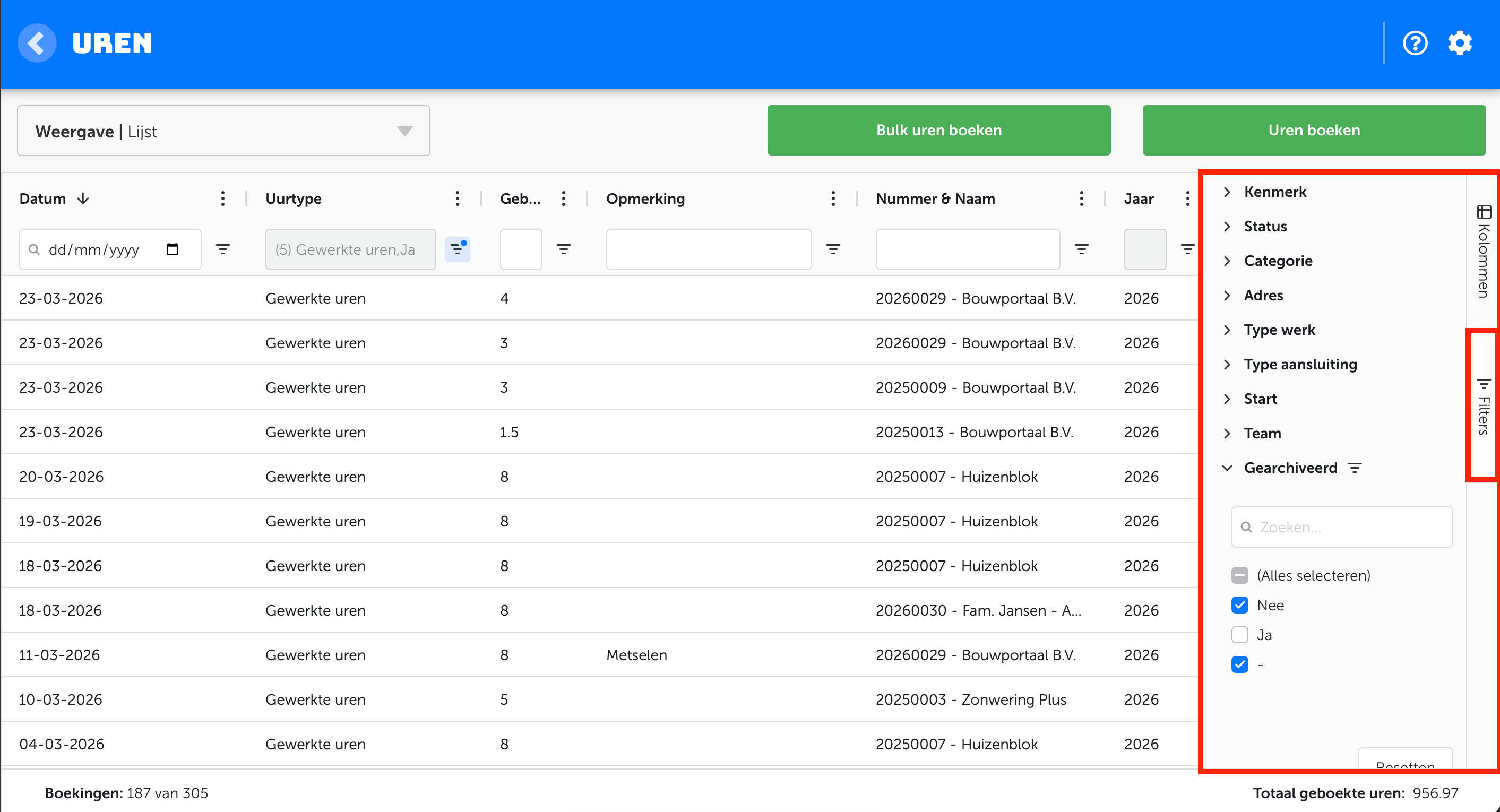This screenshot has width=1500, height=812.
Task: Select row 20250013 - Bouwportaal B.V.
Action: [x=974, y=433]
